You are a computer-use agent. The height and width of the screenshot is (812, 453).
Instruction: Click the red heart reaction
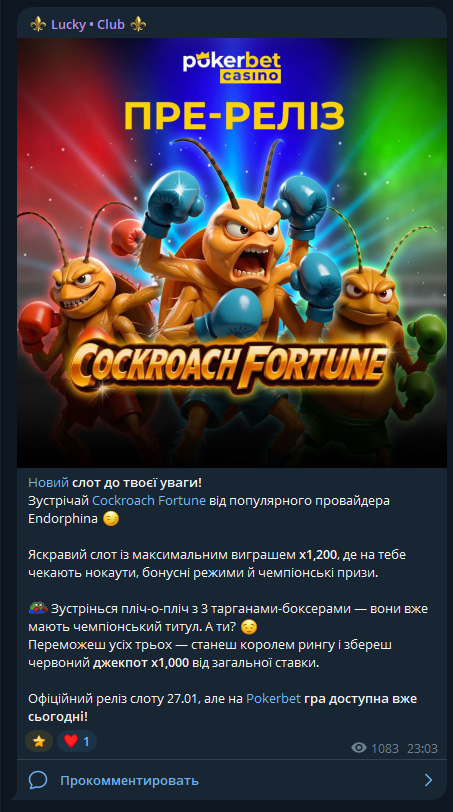71,741
